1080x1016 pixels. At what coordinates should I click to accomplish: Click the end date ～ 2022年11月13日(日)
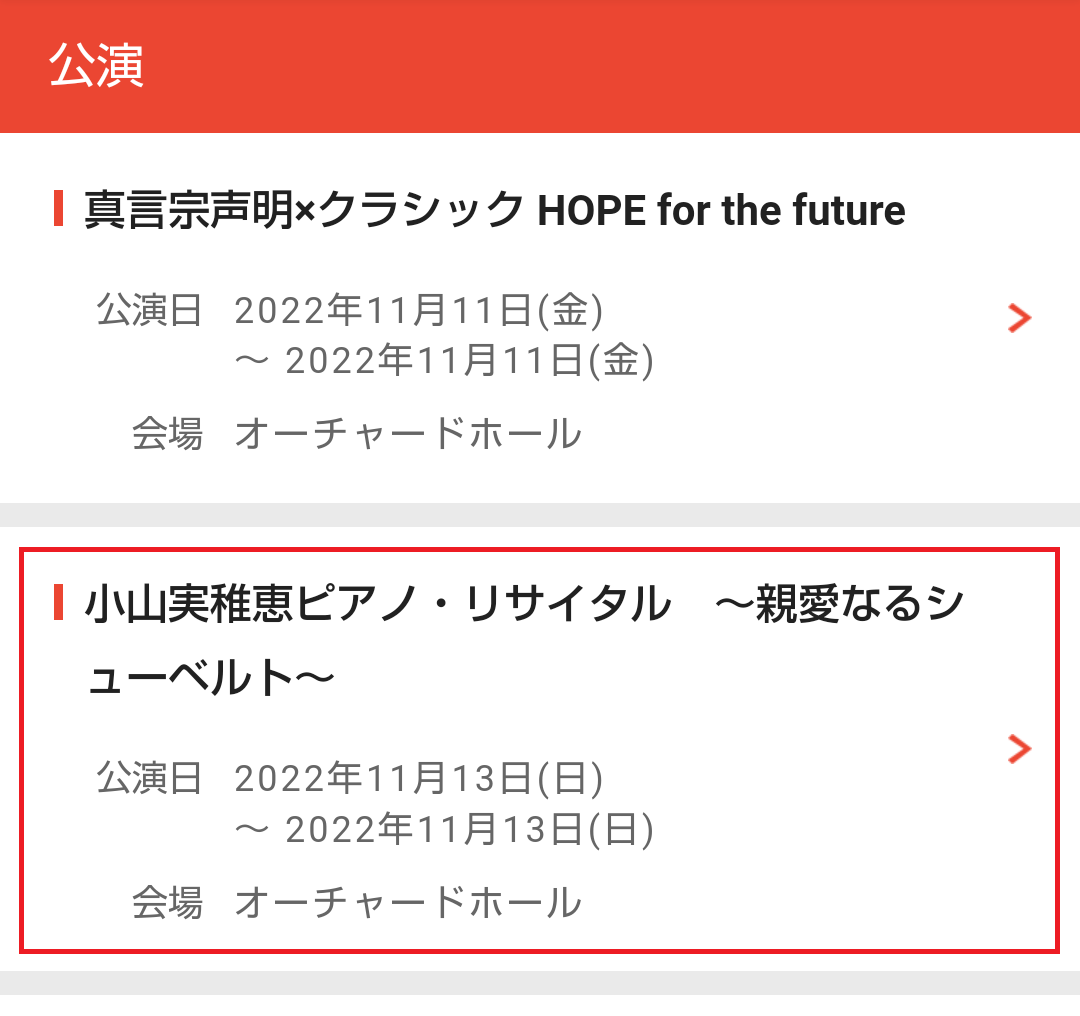[x=444, y=829]
